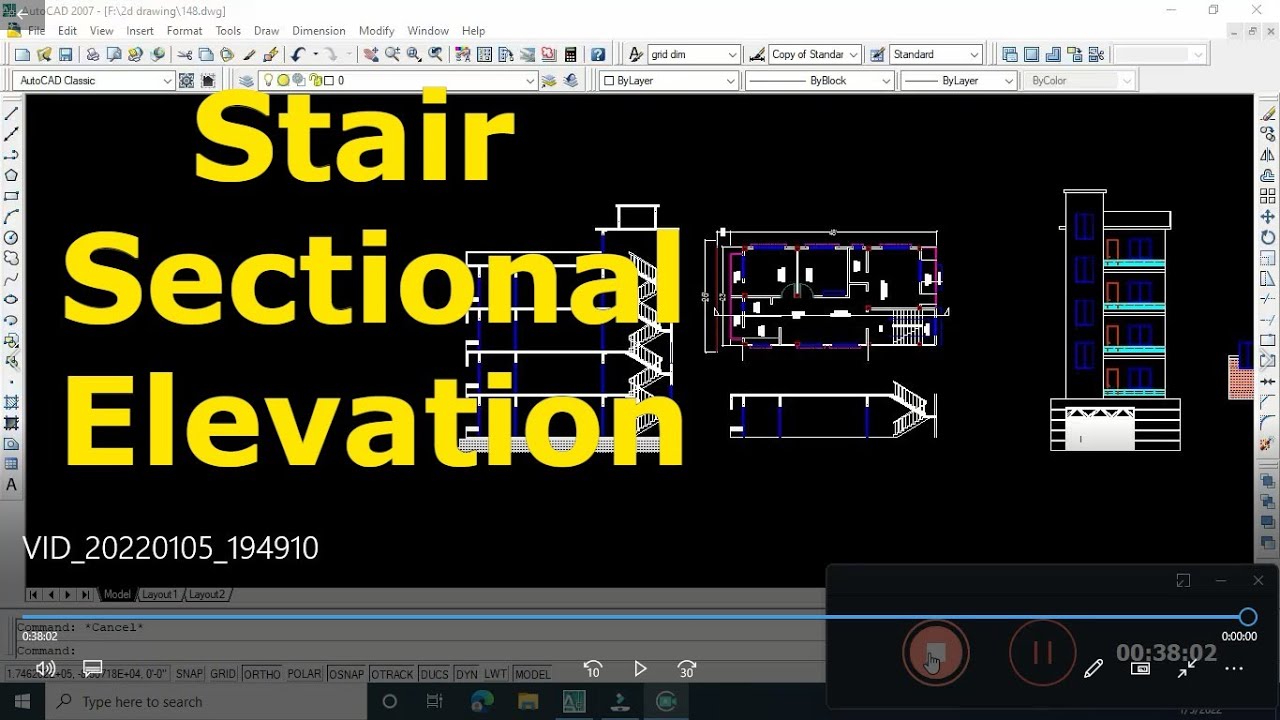Select the Erase tool in Modify toolbar
This screenshot has width=1280, height=720.
1268,114
